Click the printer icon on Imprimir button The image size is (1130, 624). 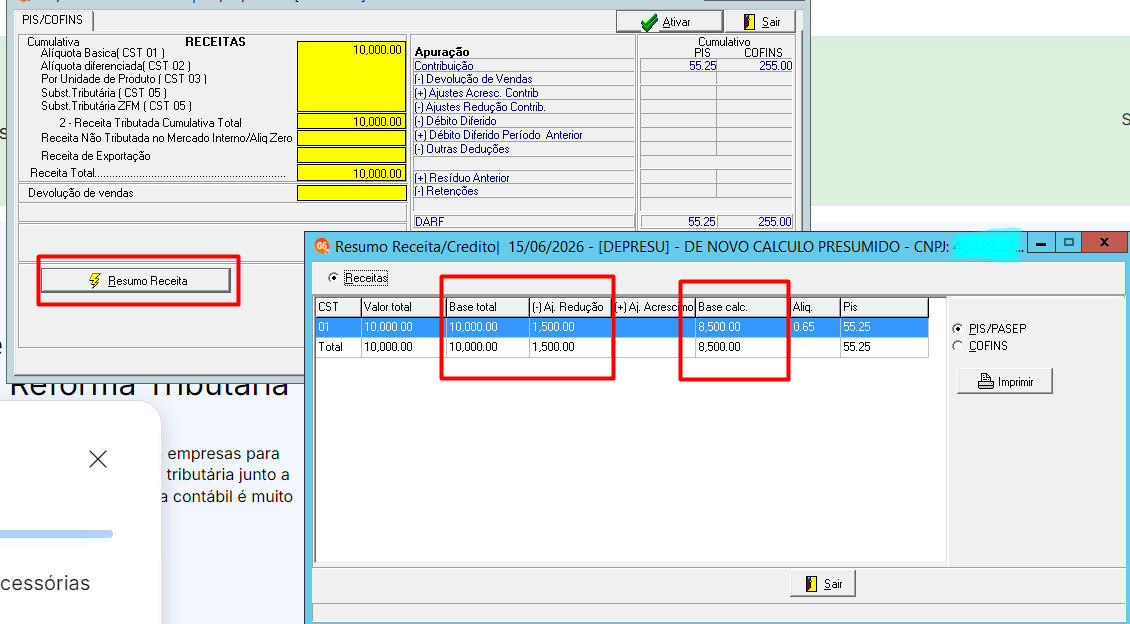[985, 381]
